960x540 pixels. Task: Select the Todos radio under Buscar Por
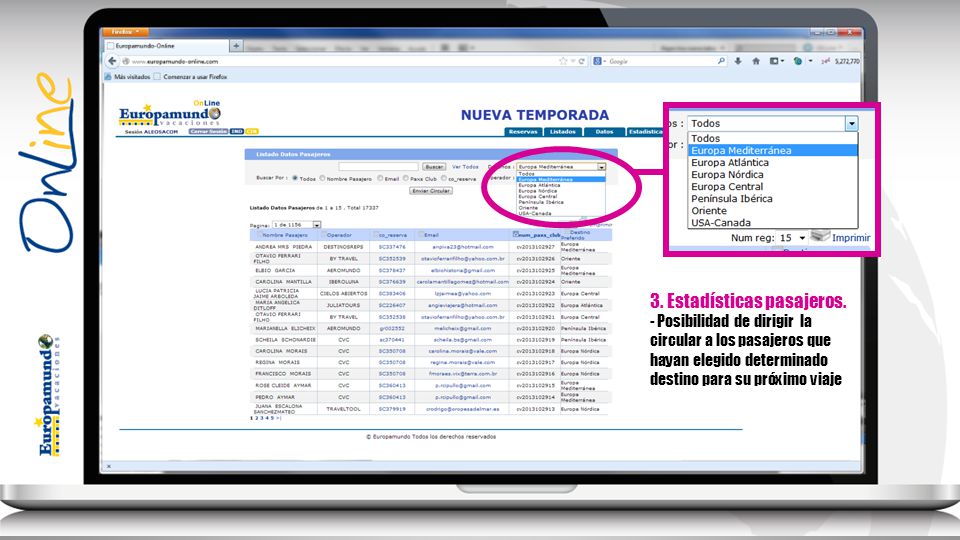click(x=295, y=178)
